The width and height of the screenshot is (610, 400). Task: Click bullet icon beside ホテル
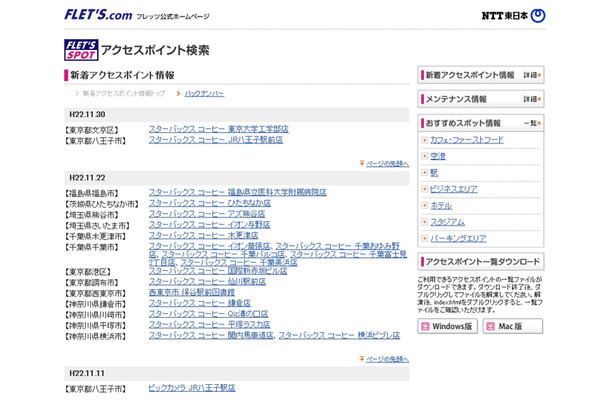pyautogui.click(x=424, y=206)
